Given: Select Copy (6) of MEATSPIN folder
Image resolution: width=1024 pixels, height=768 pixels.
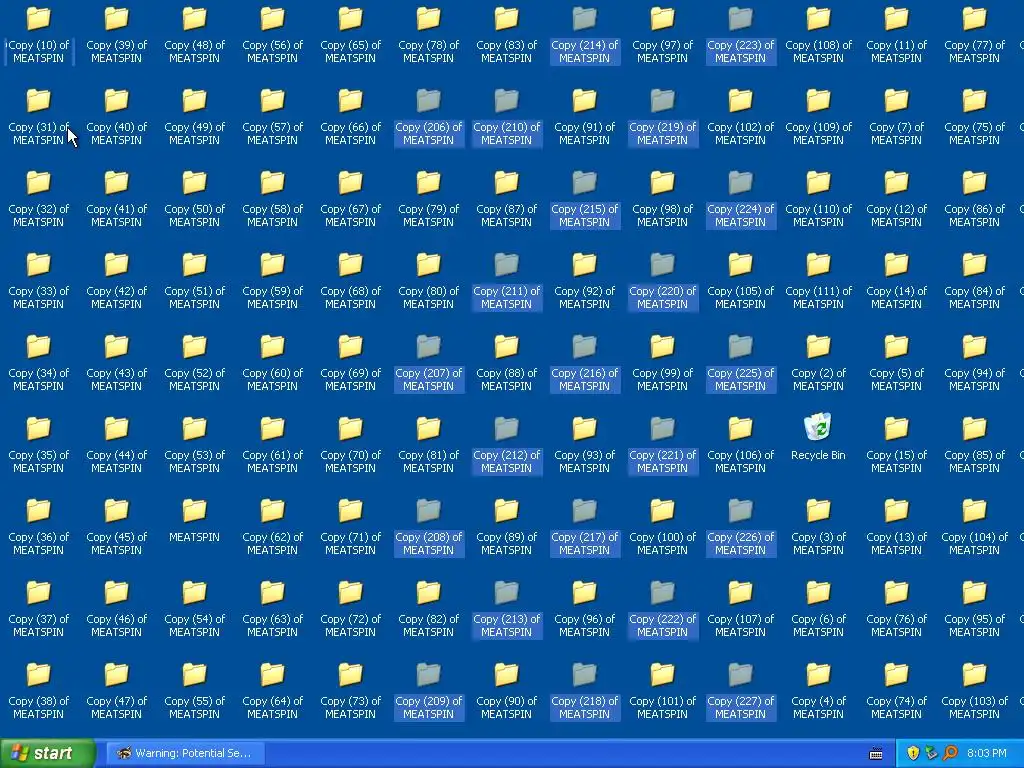Looking at the screenshot, I should [818, 608].
